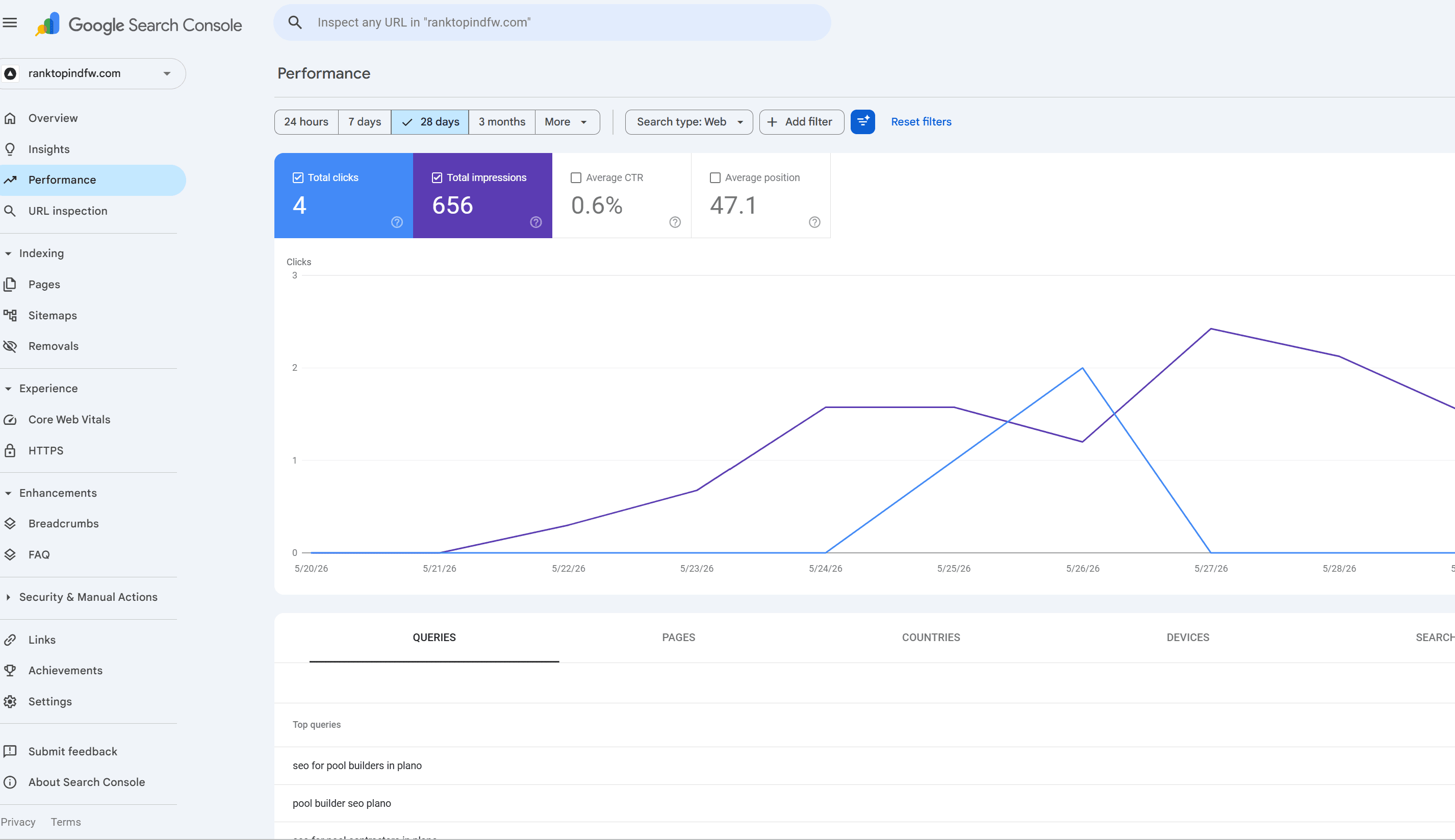Viewport: 1455px width, 840px height.
Task: Click the Reset filters link
Action: pos(921,122)
